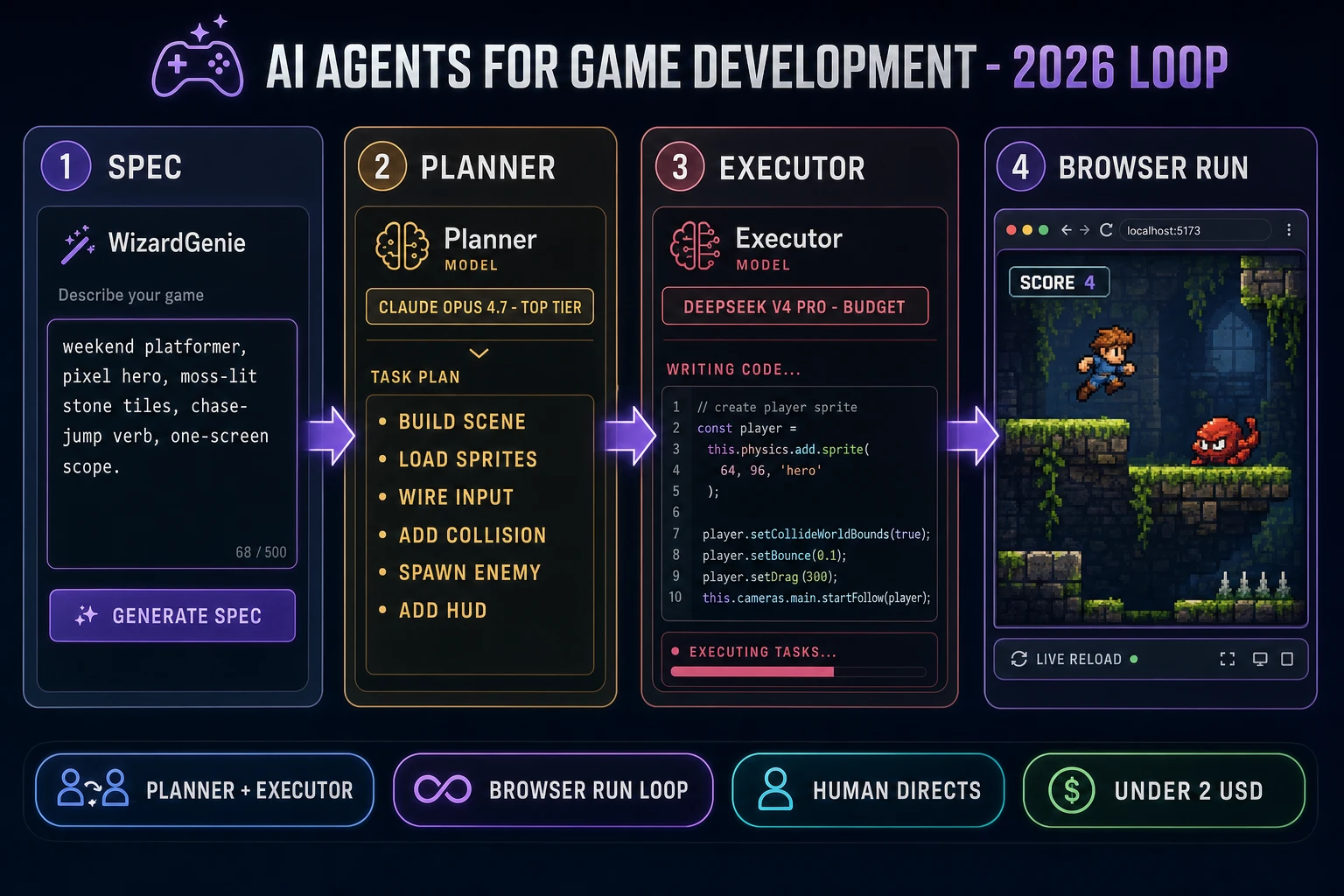Click the Planner panel heading
The width and height of the screenshot is (1344, 896).
(x=487, y=167)
